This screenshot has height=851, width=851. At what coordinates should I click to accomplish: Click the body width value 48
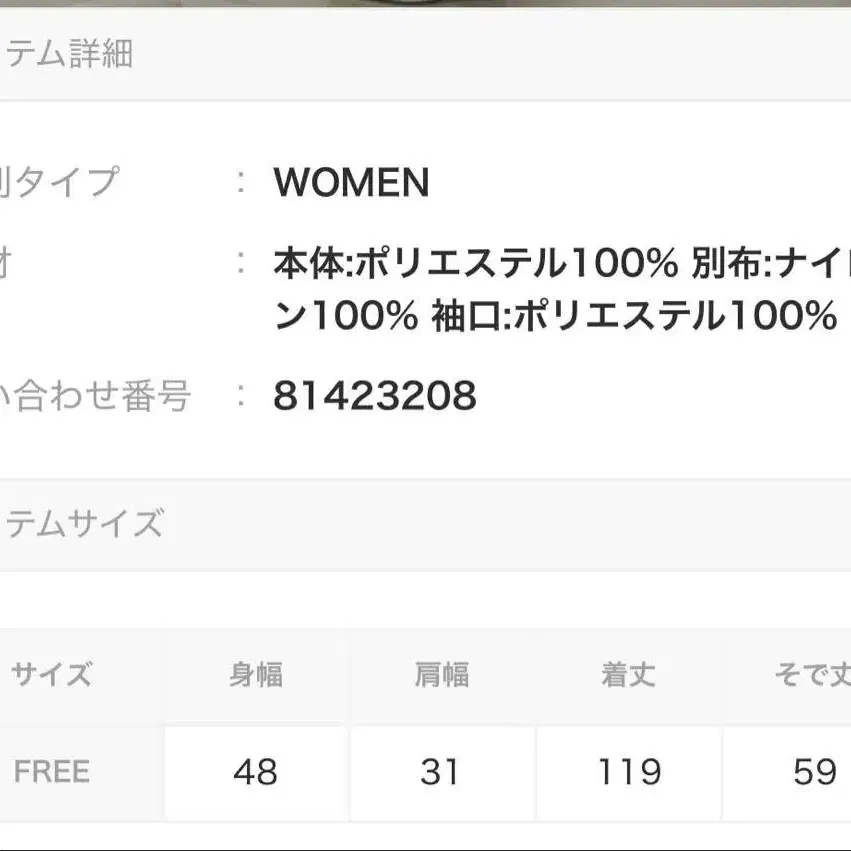[255, 772]
